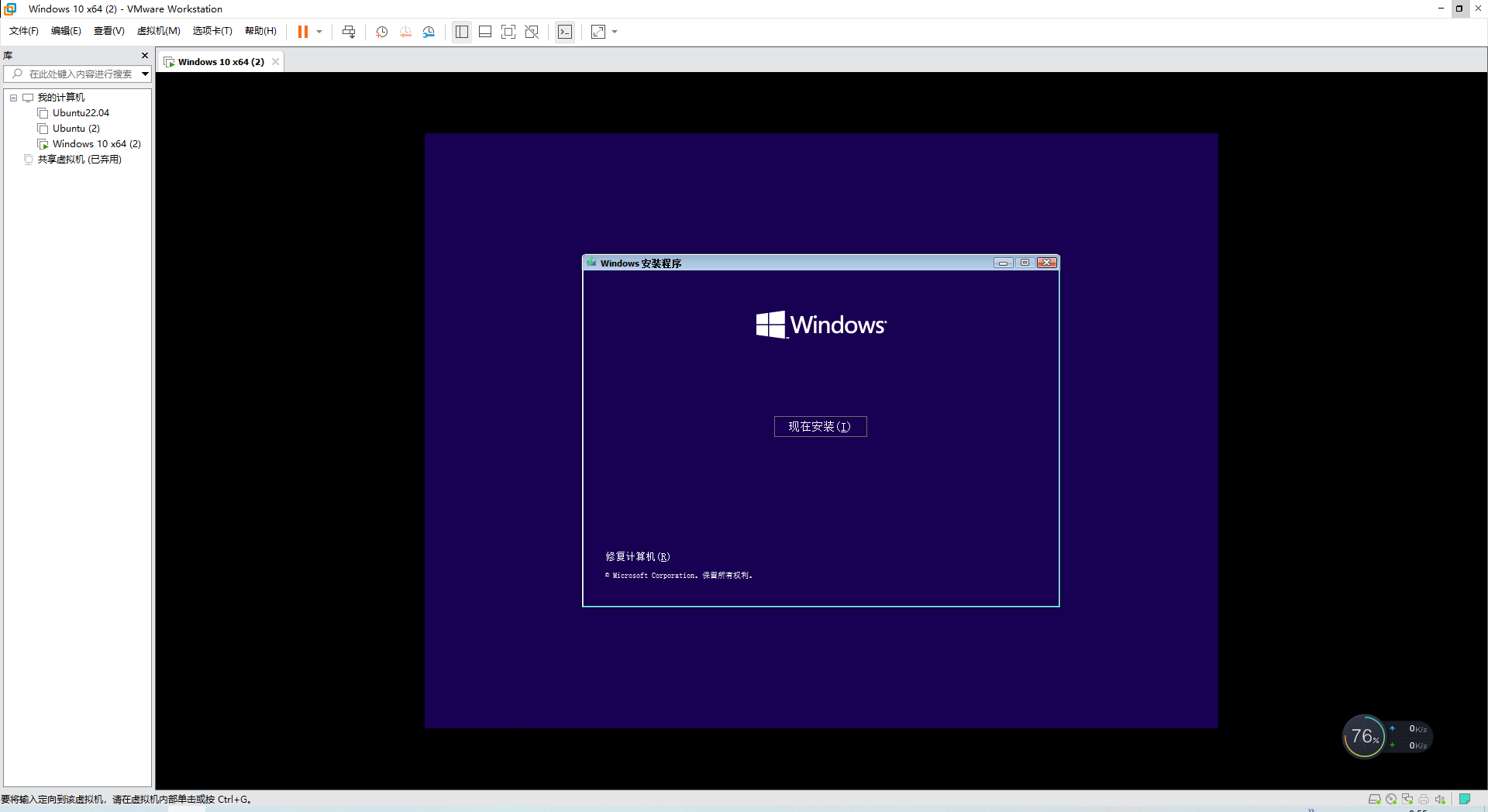
Task: Select 共享虚拟机 (已弃用) tree item
Action: pos(80,160)
